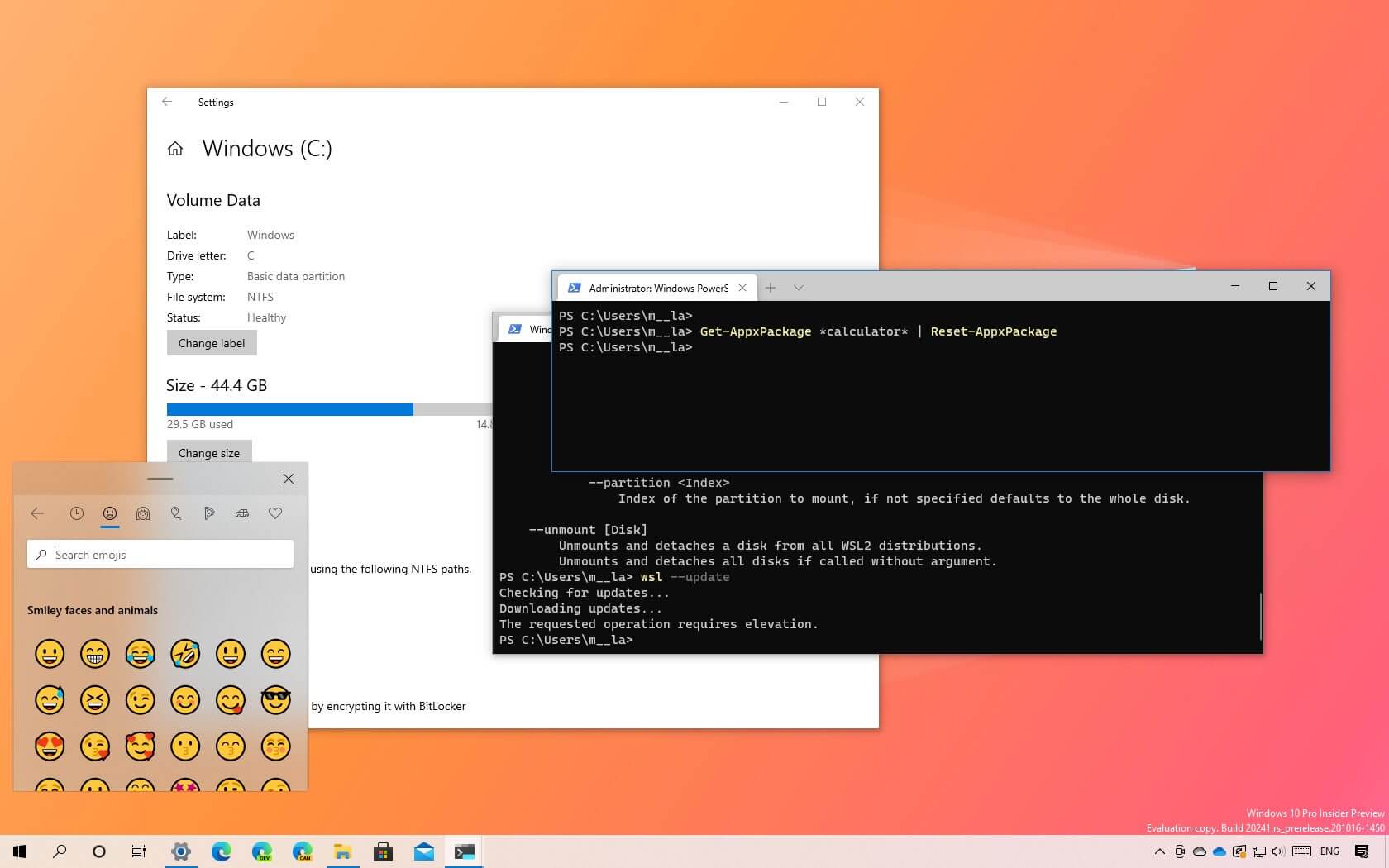Screen dimensions: 1389x868
Task: Open Task View
Action: tap(139, 851)
